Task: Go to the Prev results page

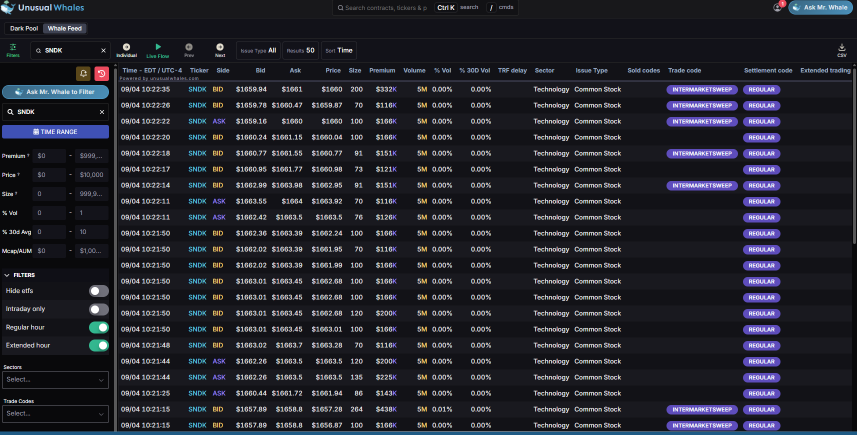Action: pos(189,50)
